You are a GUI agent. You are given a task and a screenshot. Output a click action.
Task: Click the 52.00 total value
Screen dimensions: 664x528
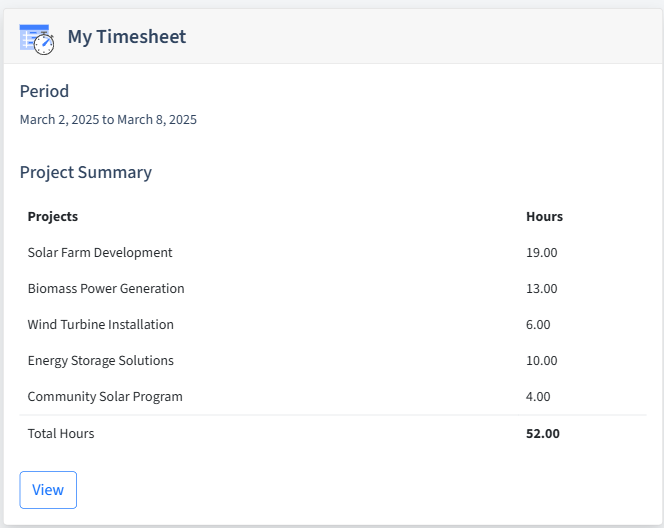click(542, 434)
